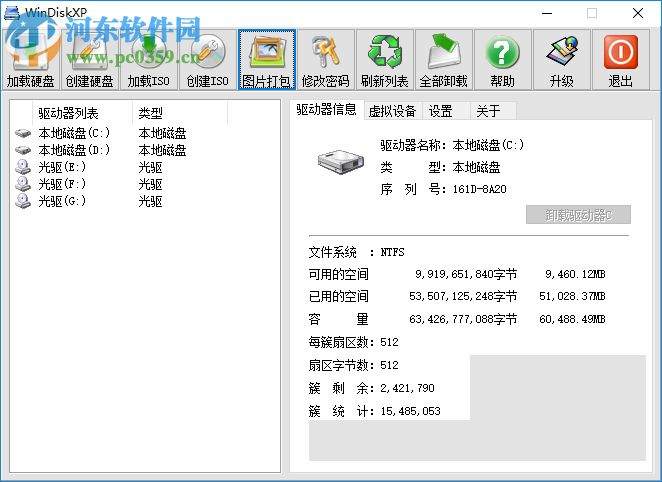Select the 光驱(G:) row text
This screenshot has height=482, width=662.
62,201
